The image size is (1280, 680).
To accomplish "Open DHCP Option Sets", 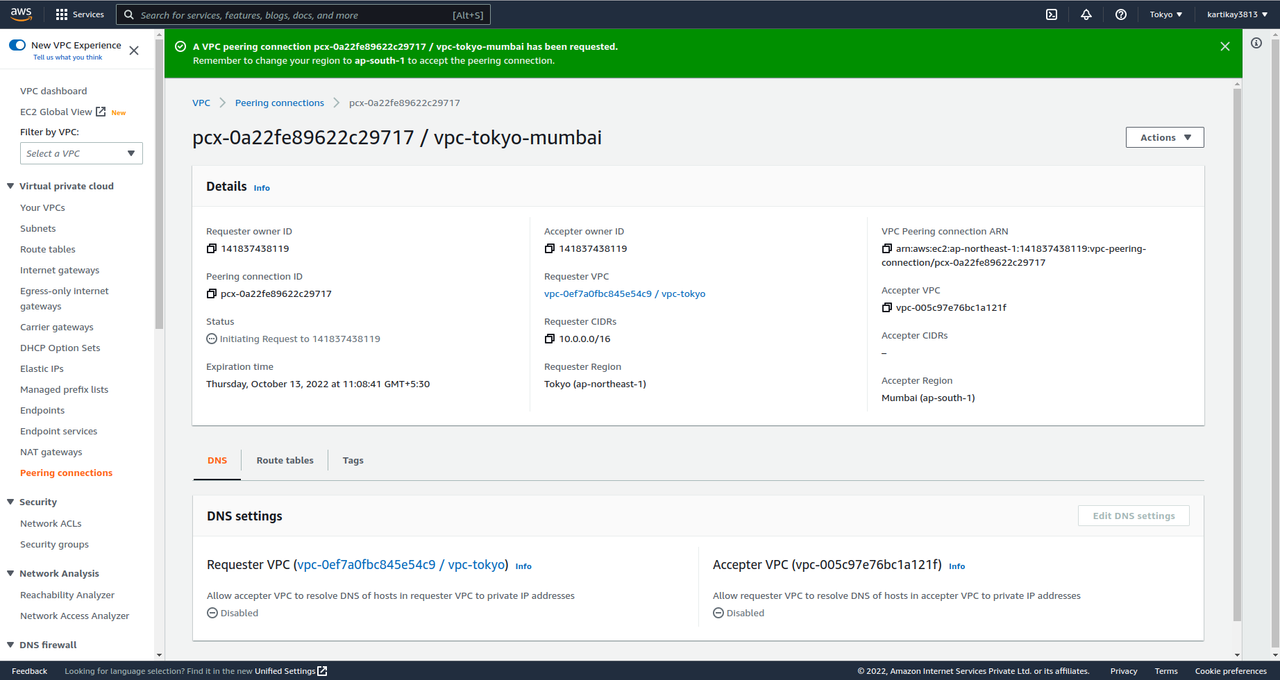I will 60,348.
